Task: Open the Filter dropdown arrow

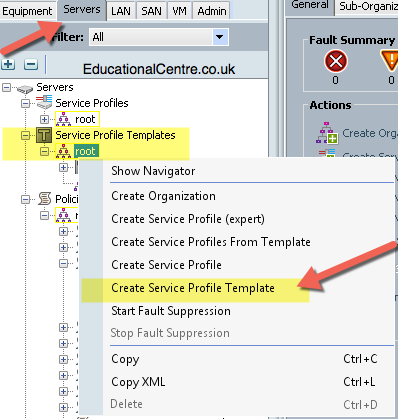Action: [220, 37]
